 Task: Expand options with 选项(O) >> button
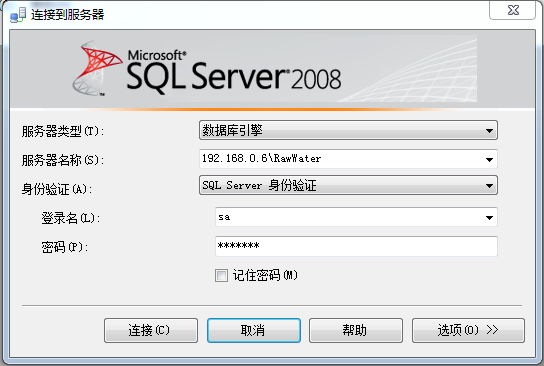point(468,330)
